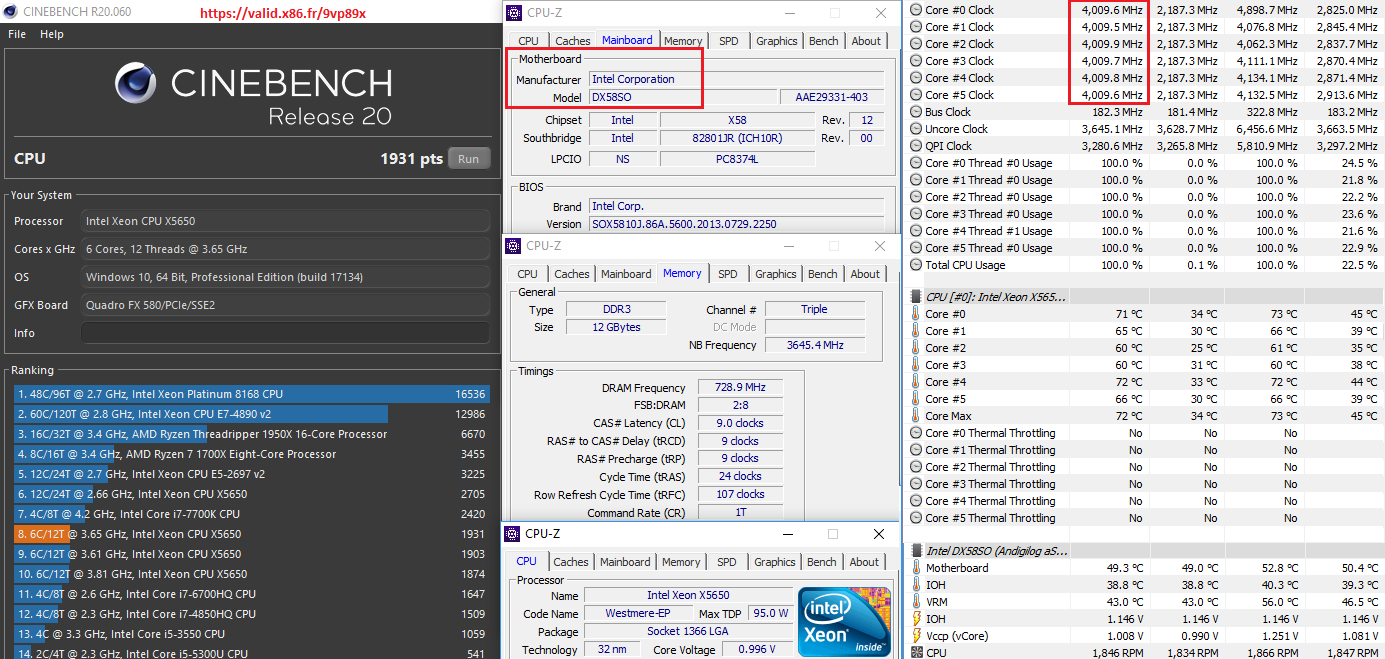Click the Core #0 temperature thermometer icon
The image size is (1385, 659).
click(x=915, y=314)
